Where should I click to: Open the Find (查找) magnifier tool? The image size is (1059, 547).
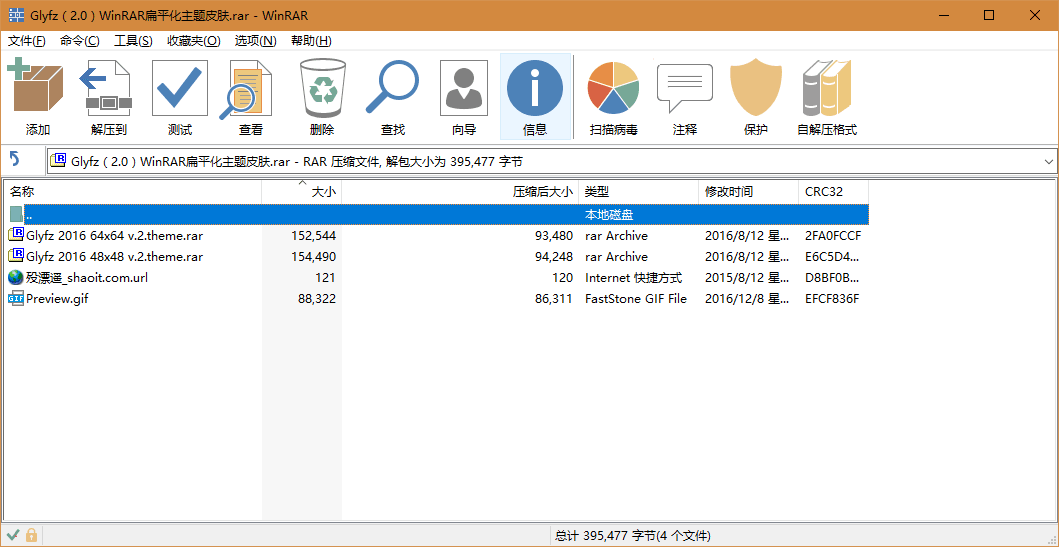[x=393, y=88]
